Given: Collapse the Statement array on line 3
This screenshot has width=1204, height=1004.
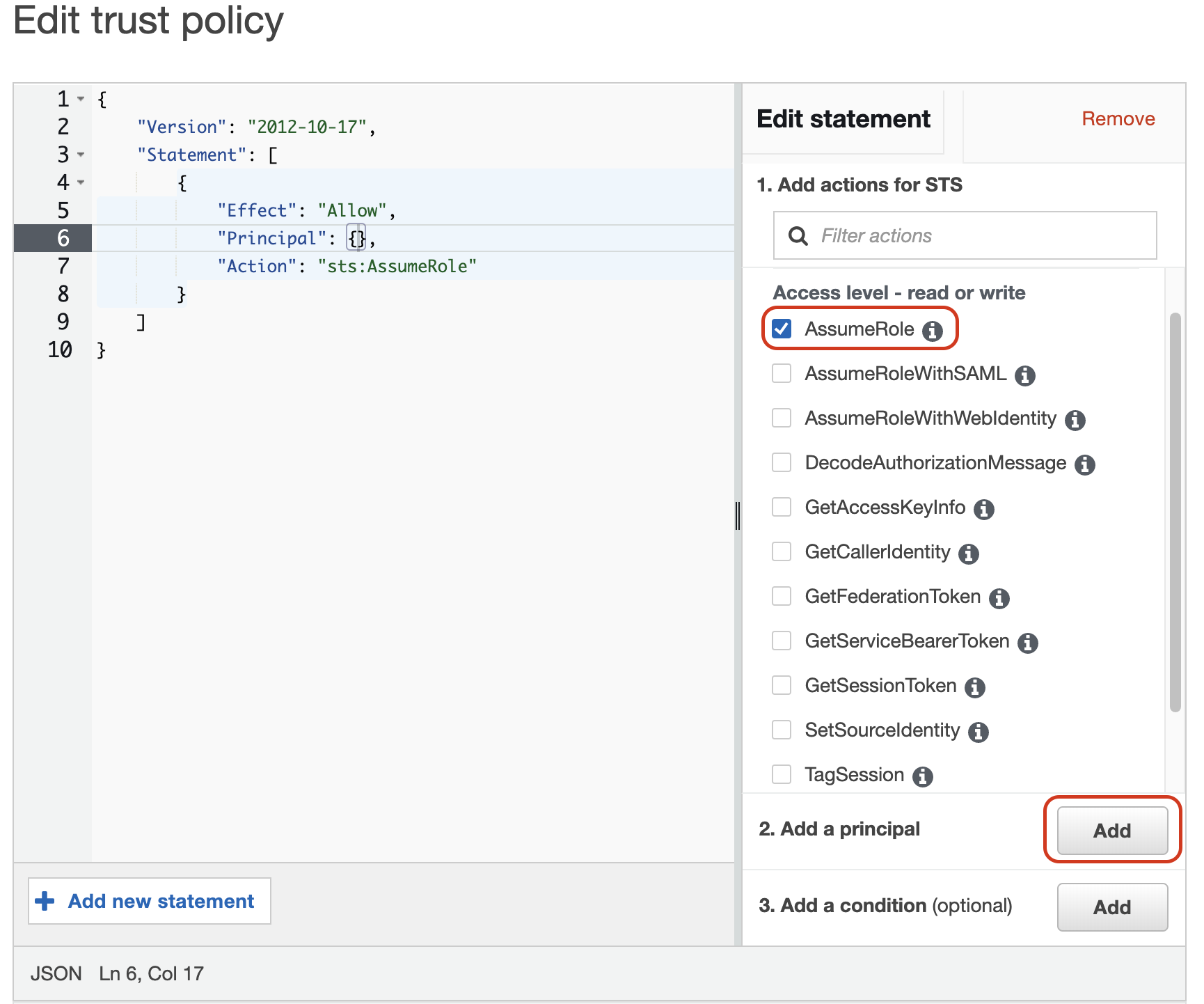Looking at the screenshot, I should click(x=81, y=155).
